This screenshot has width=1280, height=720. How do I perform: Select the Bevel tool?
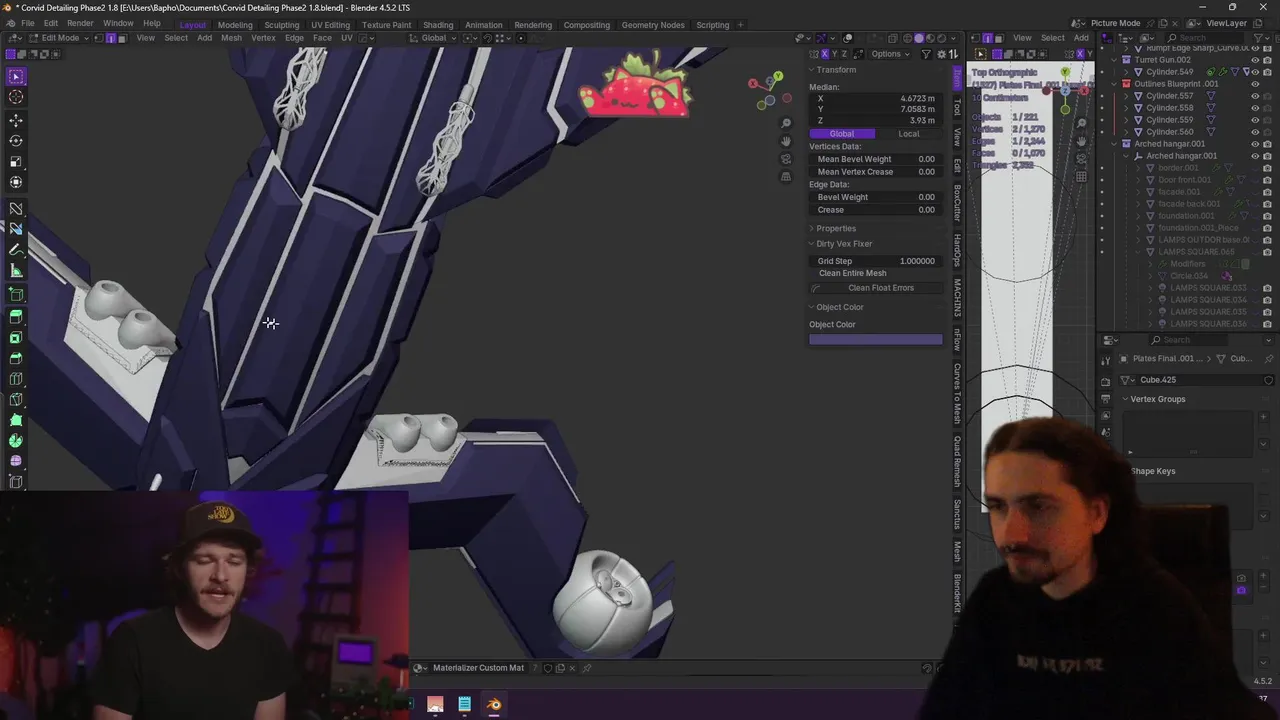pos(16,358)
